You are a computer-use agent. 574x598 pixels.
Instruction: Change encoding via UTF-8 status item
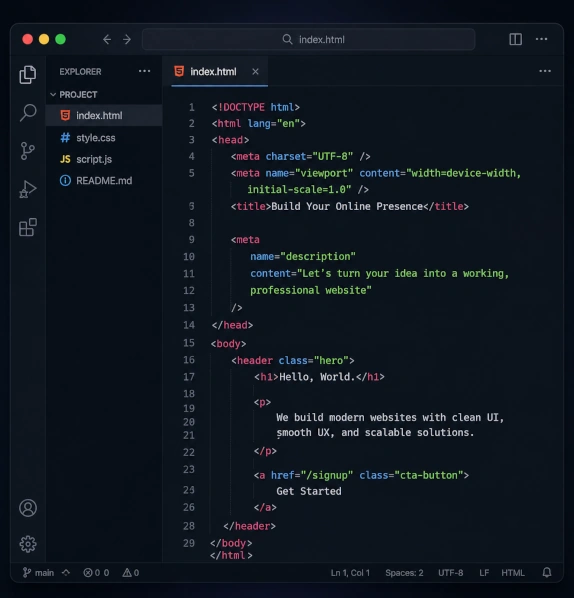pyautogui.click(x=450, y=573)
